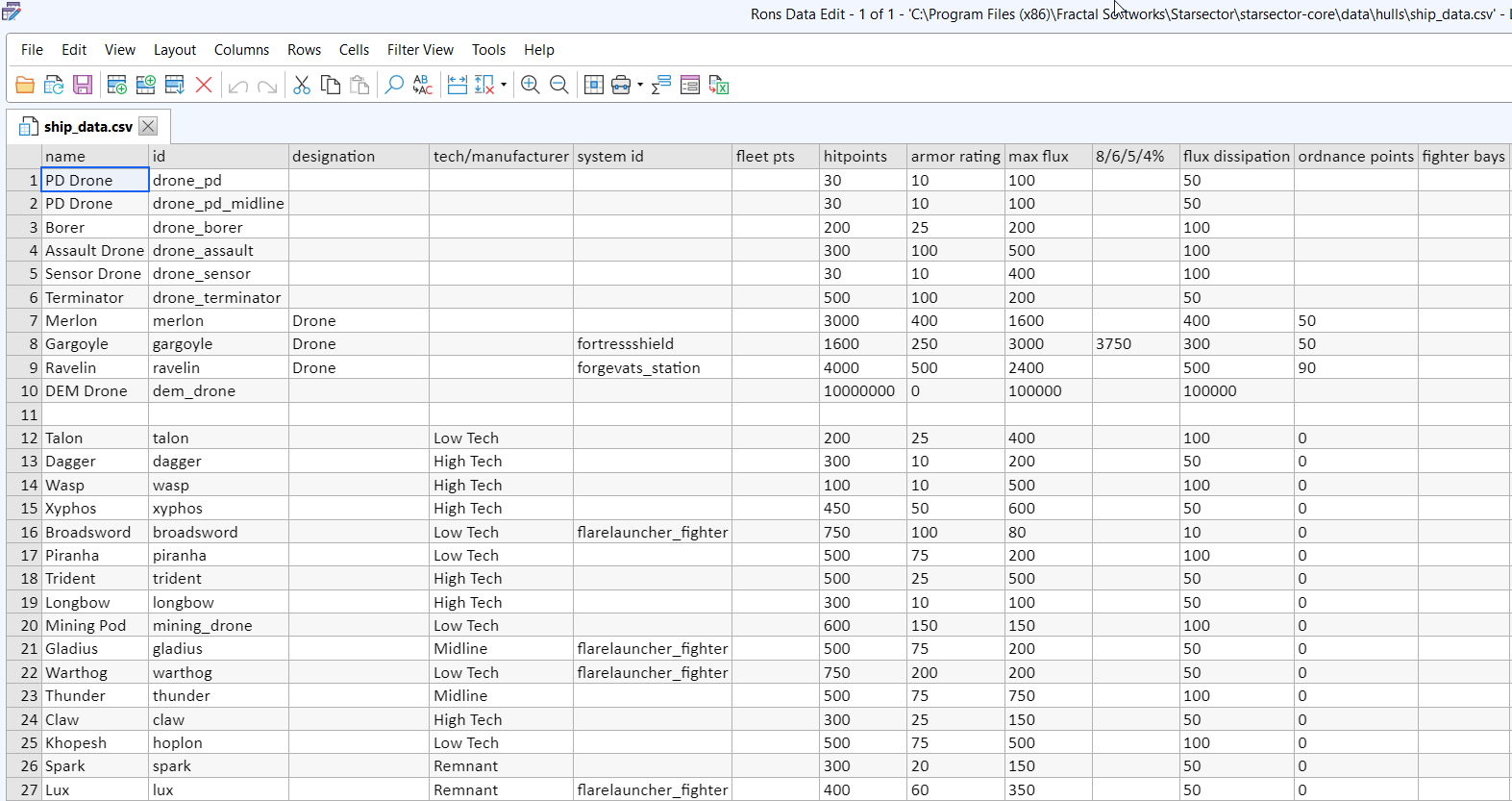This screenshot has width=1512, height=801.
Task: Select the 'PD Drone' cell in row 1
Action: click(x=95, y=180)
